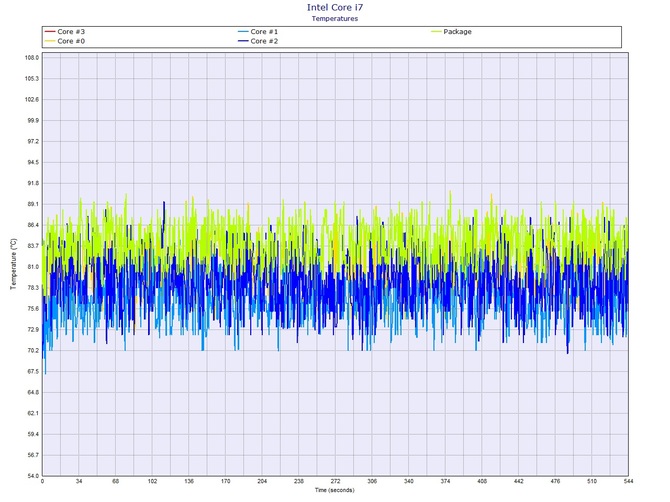Click the 476 tick on time axis

coord(555,481)
